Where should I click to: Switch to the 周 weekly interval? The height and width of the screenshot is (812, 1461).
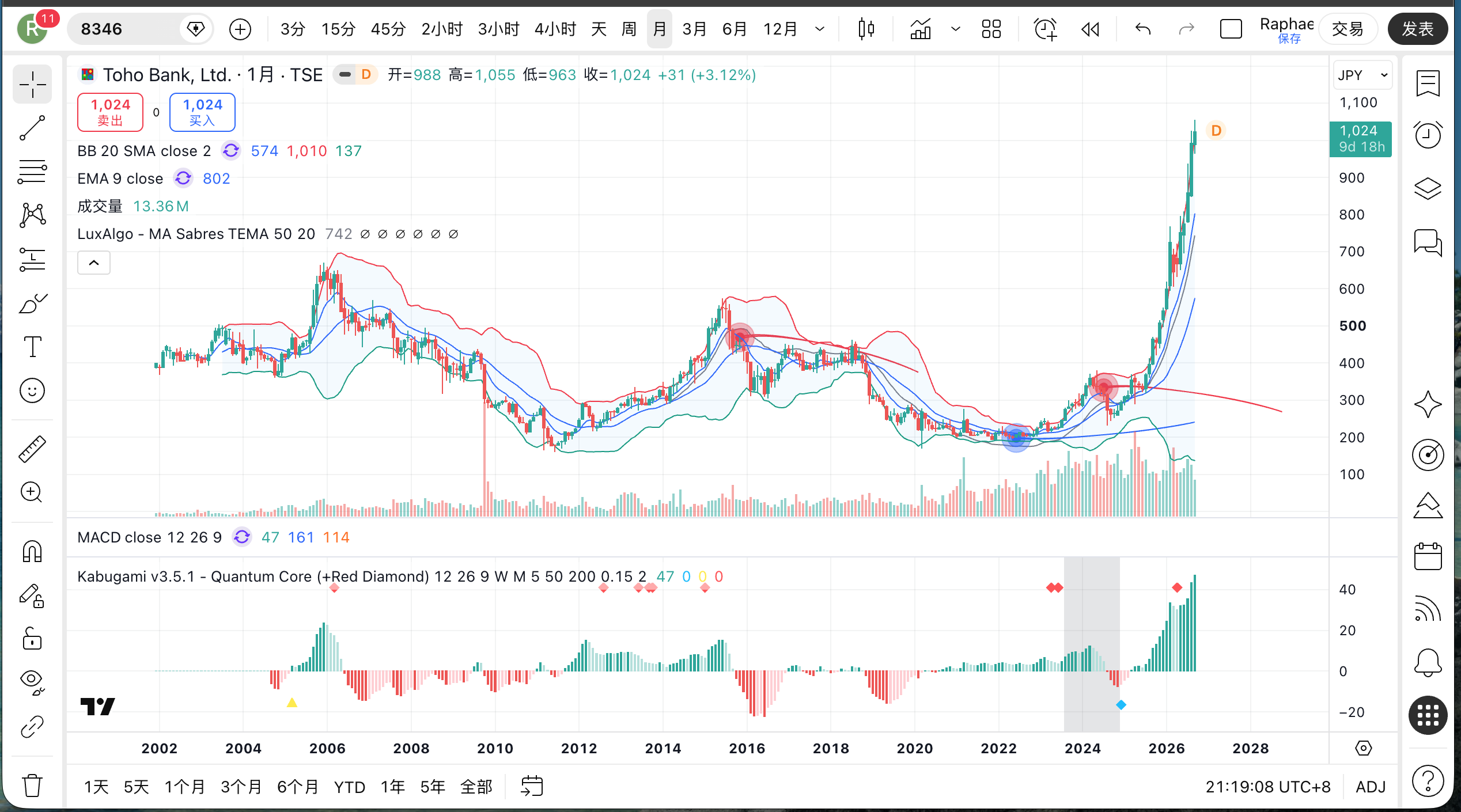coord(629,29)
